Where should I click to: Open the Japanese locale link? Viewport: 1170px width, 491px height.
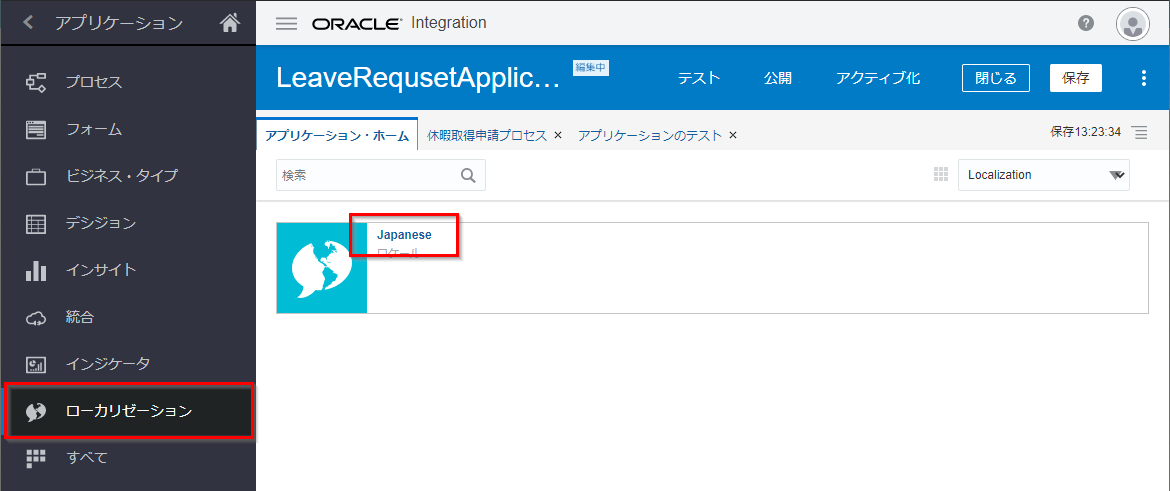[x=404, y=234]
